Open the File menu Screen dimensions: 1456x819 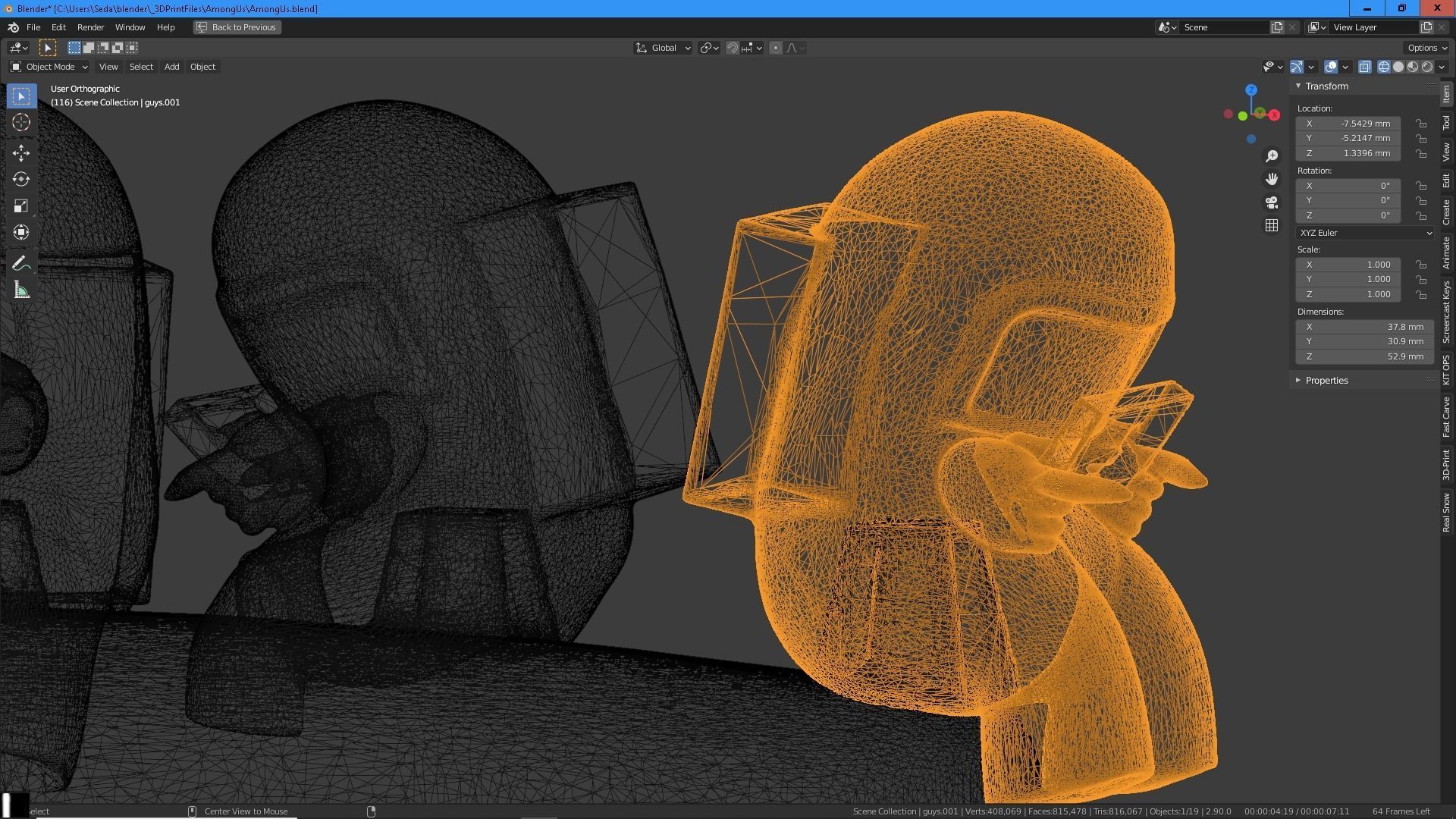coord(33,27)
